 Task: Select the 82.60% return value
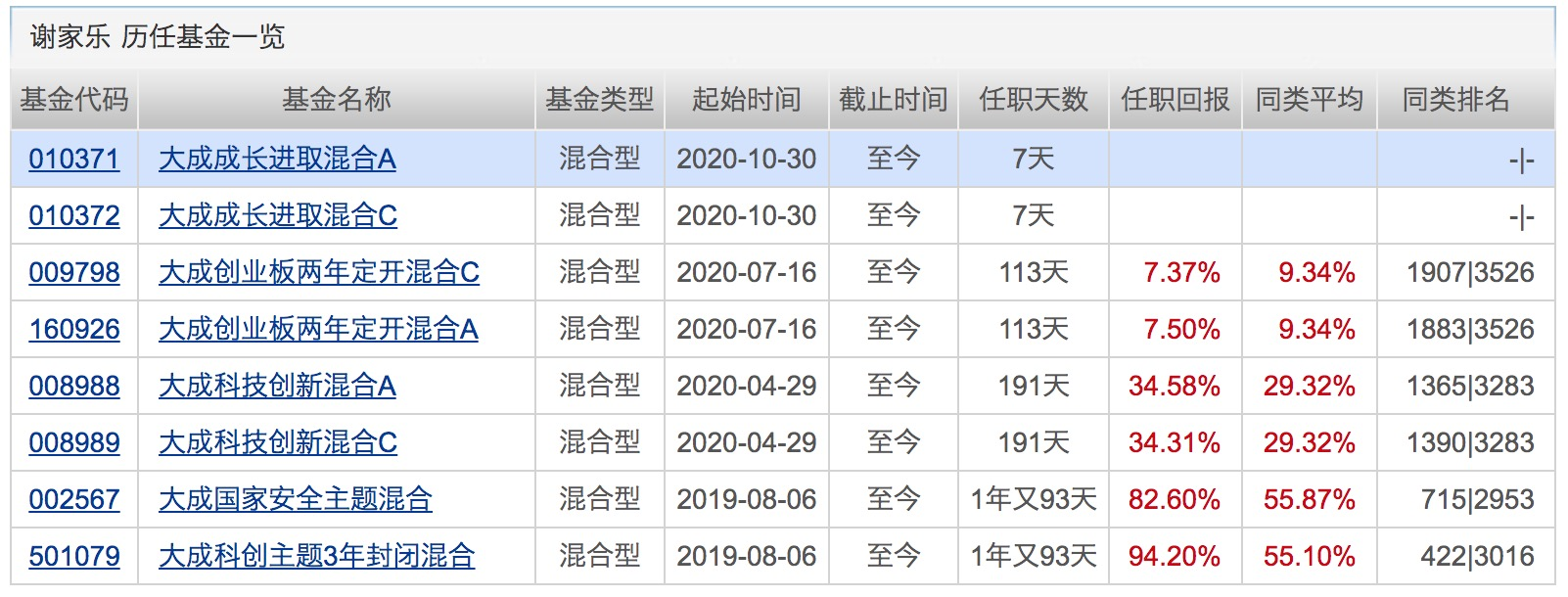point(1175,500)
